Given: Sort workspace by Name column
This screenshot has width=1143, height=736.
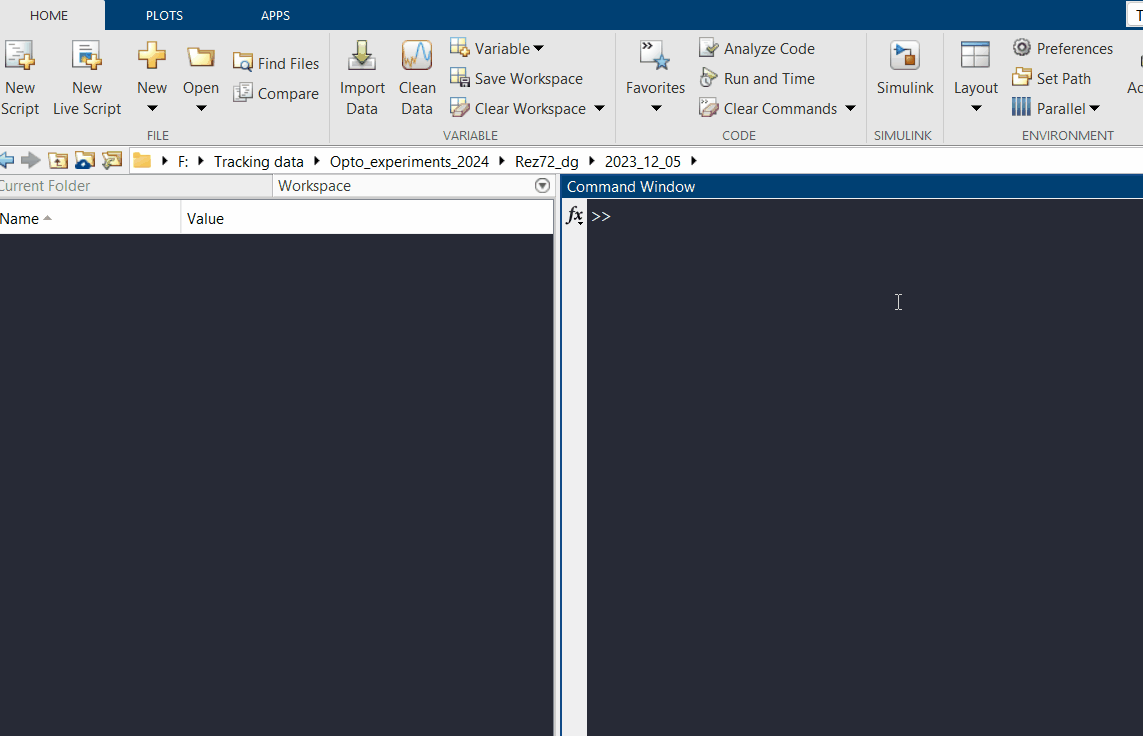Looking at the screenshot, I should tap(90, 219).
